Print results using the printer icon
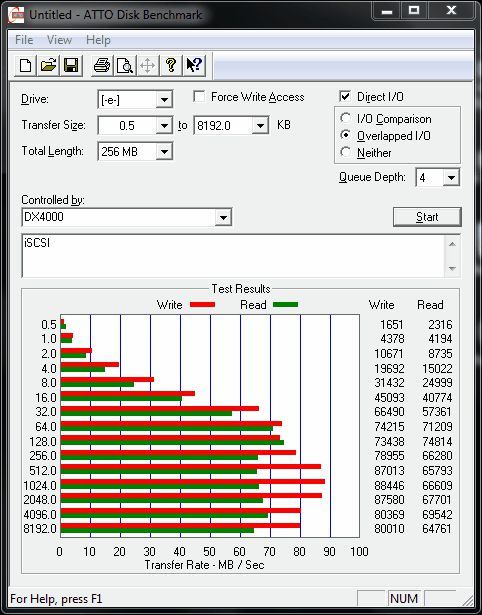This screenshot has width=482, height=615. click(102, 65)
